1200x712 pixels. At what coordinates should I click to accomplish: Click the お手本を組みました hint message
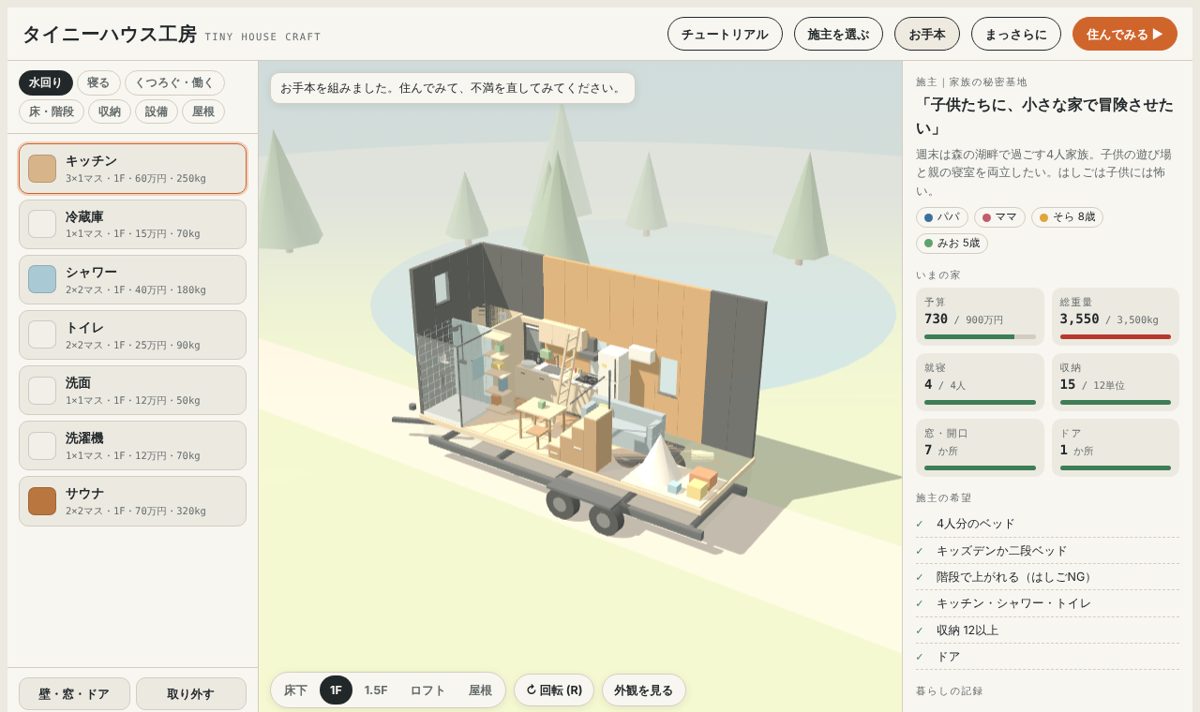click(452, 88)
